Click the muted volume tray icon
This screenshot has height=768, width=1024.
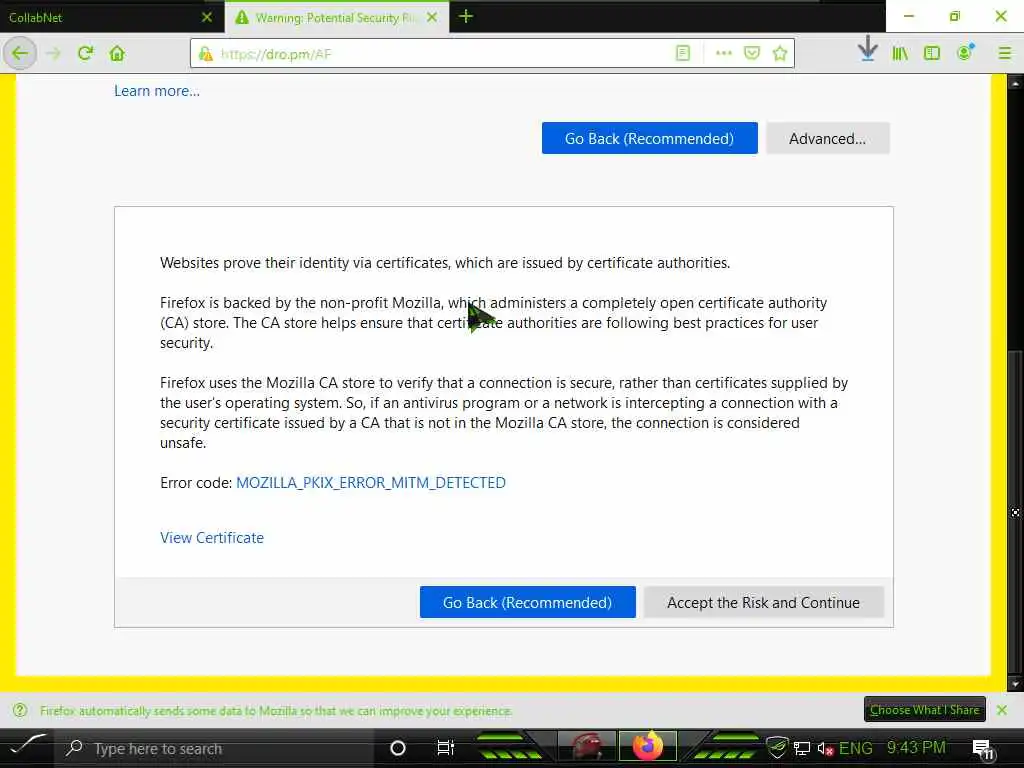[x=825, y=748]
